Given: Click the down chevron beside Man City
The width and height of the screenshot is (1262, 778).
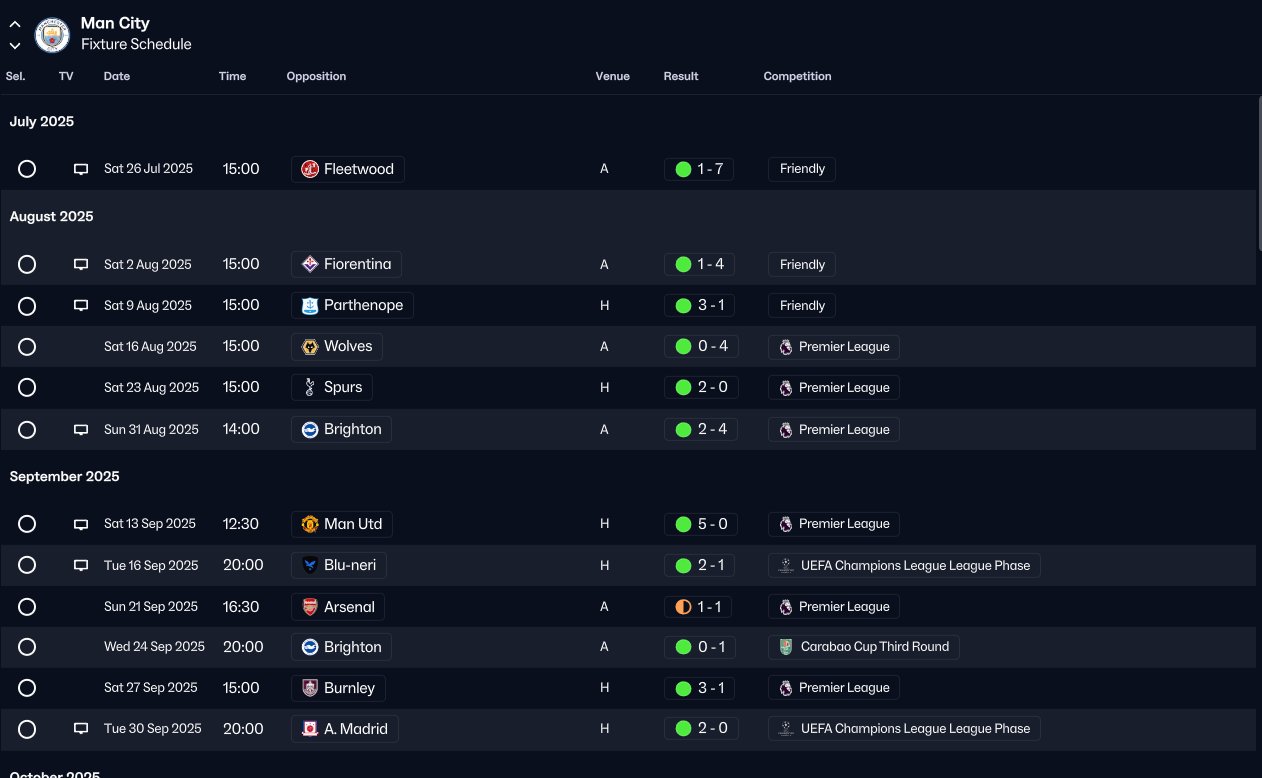Looking at the screenshot, I should click(x=15, y=45).
